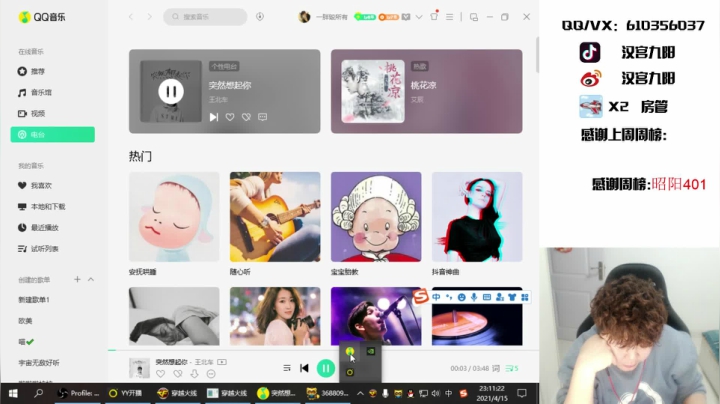Screen dimensions: 720x404
Task: Collapse the 创建的歌单 playlist section
Action: coord(91,279)
